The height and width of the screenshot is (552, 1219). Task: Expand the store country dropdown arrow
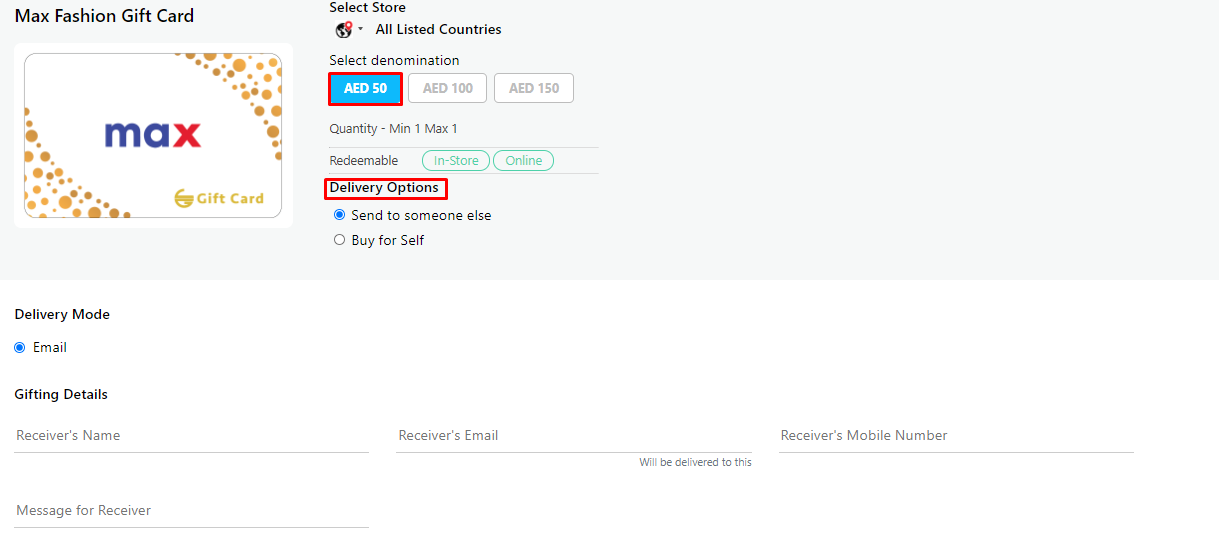(x=360, y=29)
